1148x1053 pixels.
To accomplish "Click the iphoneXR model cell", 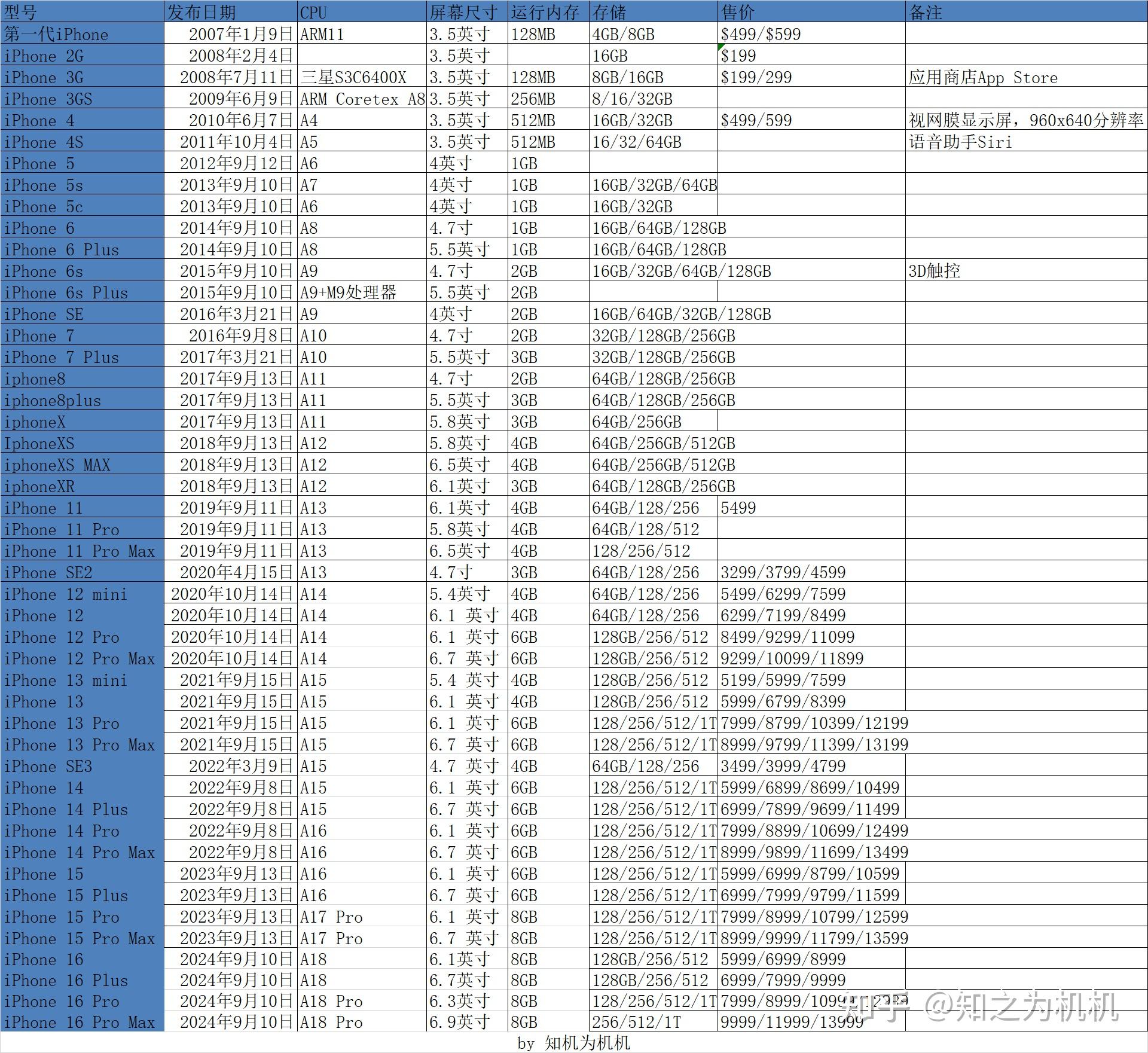I will point(83,486).
